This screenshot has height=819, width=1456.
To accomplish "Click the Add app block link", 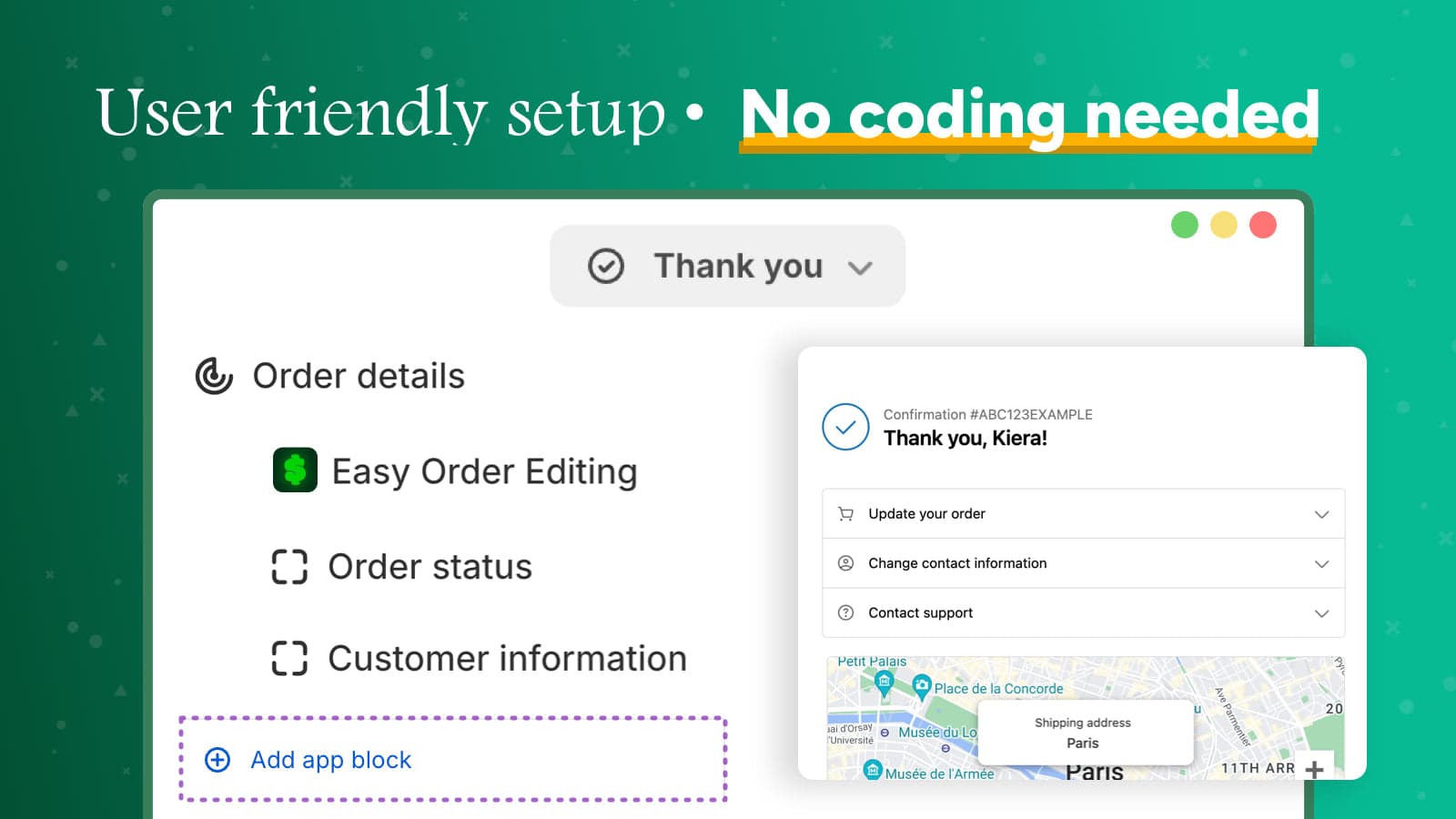I will point(331,760).
